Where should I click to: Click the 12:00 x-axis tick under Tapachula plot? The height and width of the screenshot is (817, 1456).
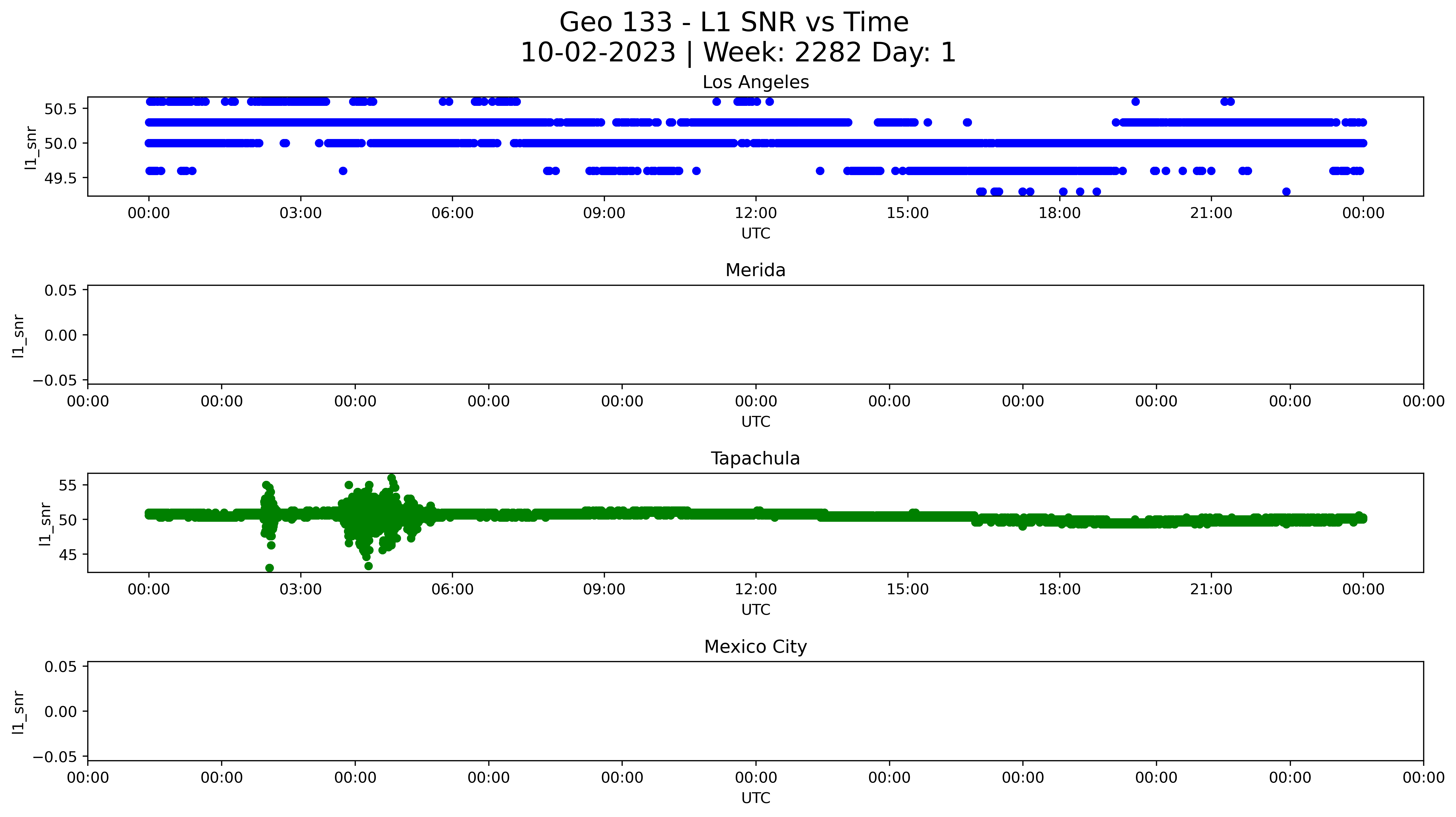click(x=756, y=590)
